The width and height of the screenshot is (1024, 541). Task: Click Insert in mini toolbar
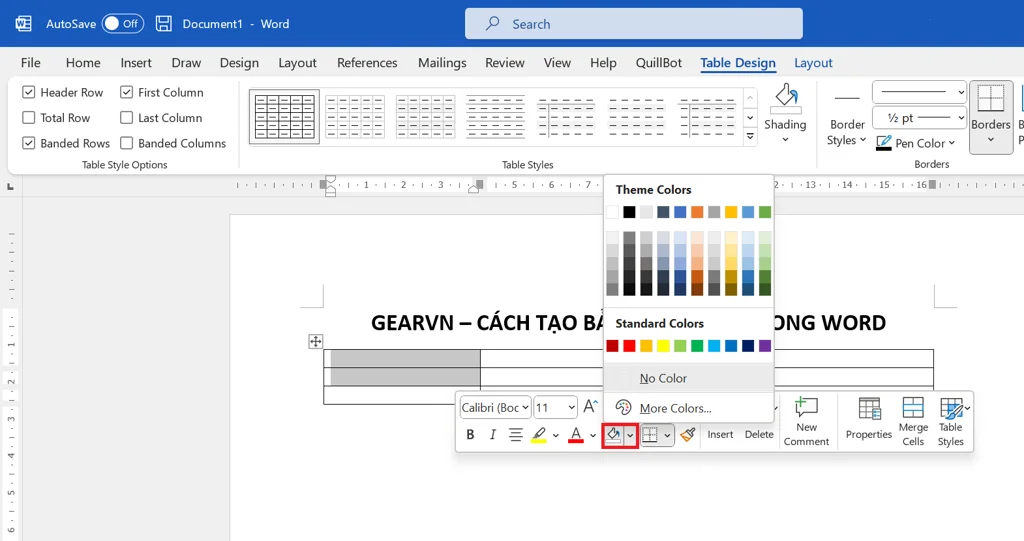(720, 434)
